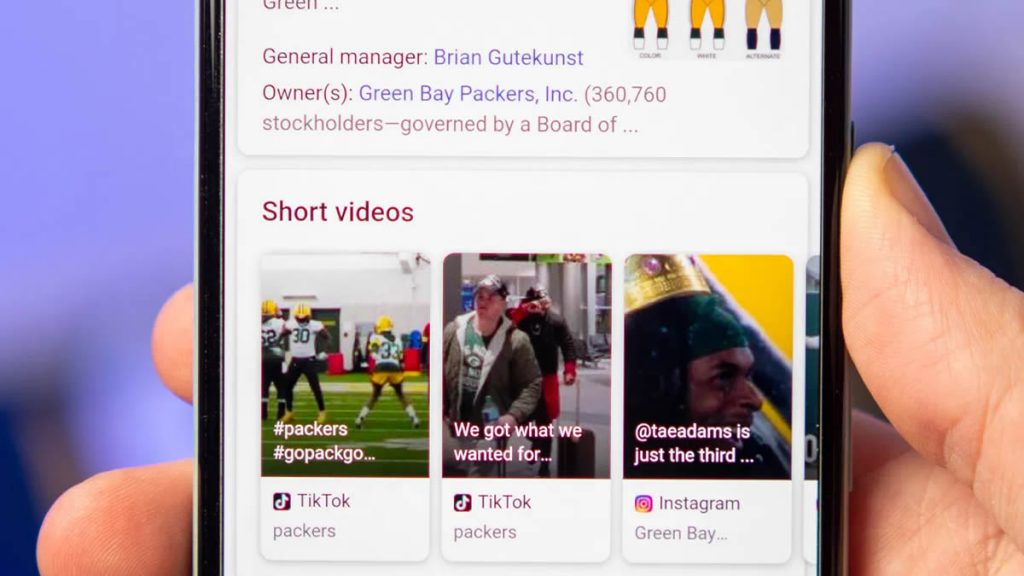
Task: Click 'packers' account name under second TikTok video
Action: [x=485, y=532]
